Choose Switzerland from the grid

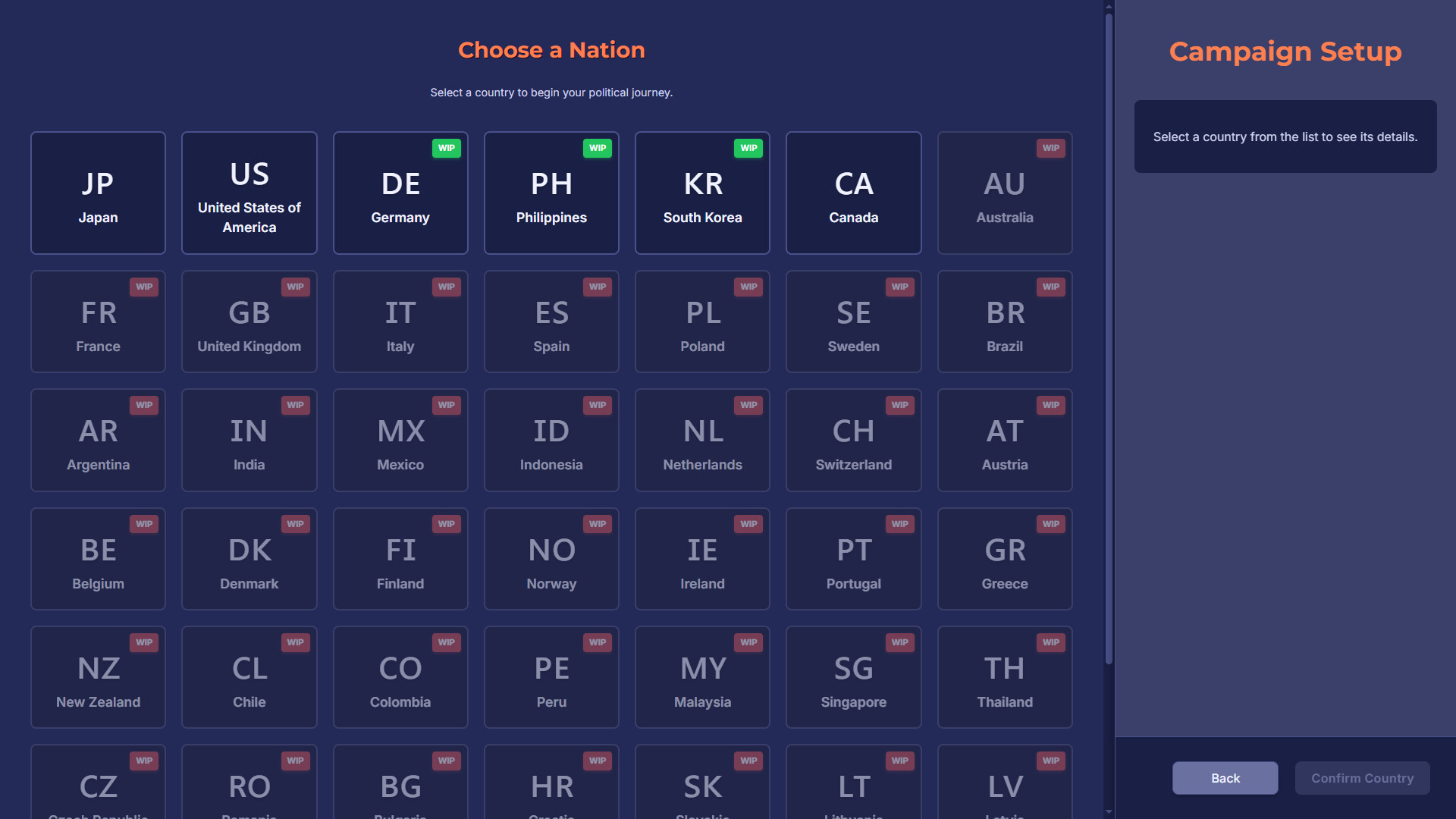coord(853,440)
